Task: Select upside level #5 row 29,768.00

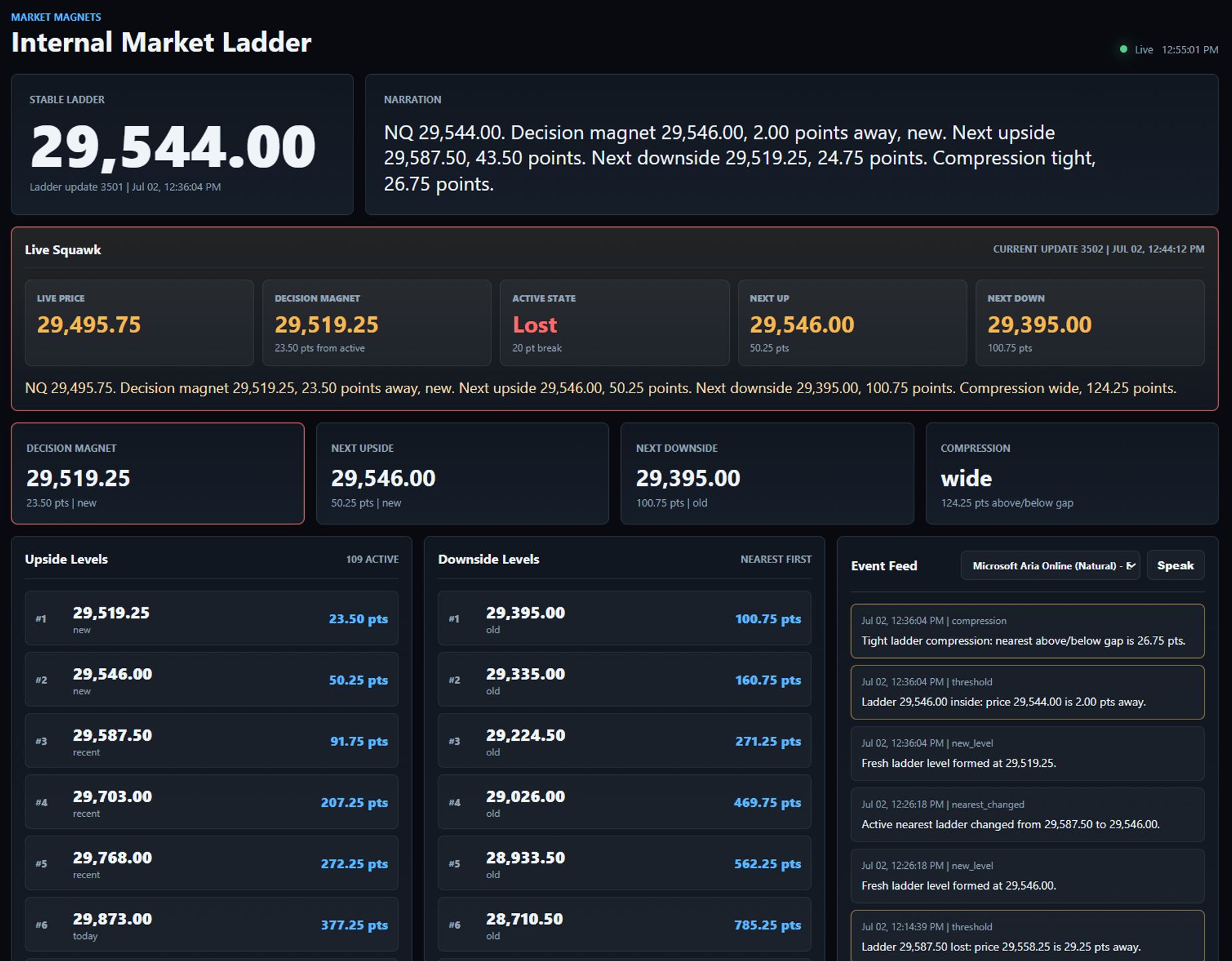Action: coord(211,863)
